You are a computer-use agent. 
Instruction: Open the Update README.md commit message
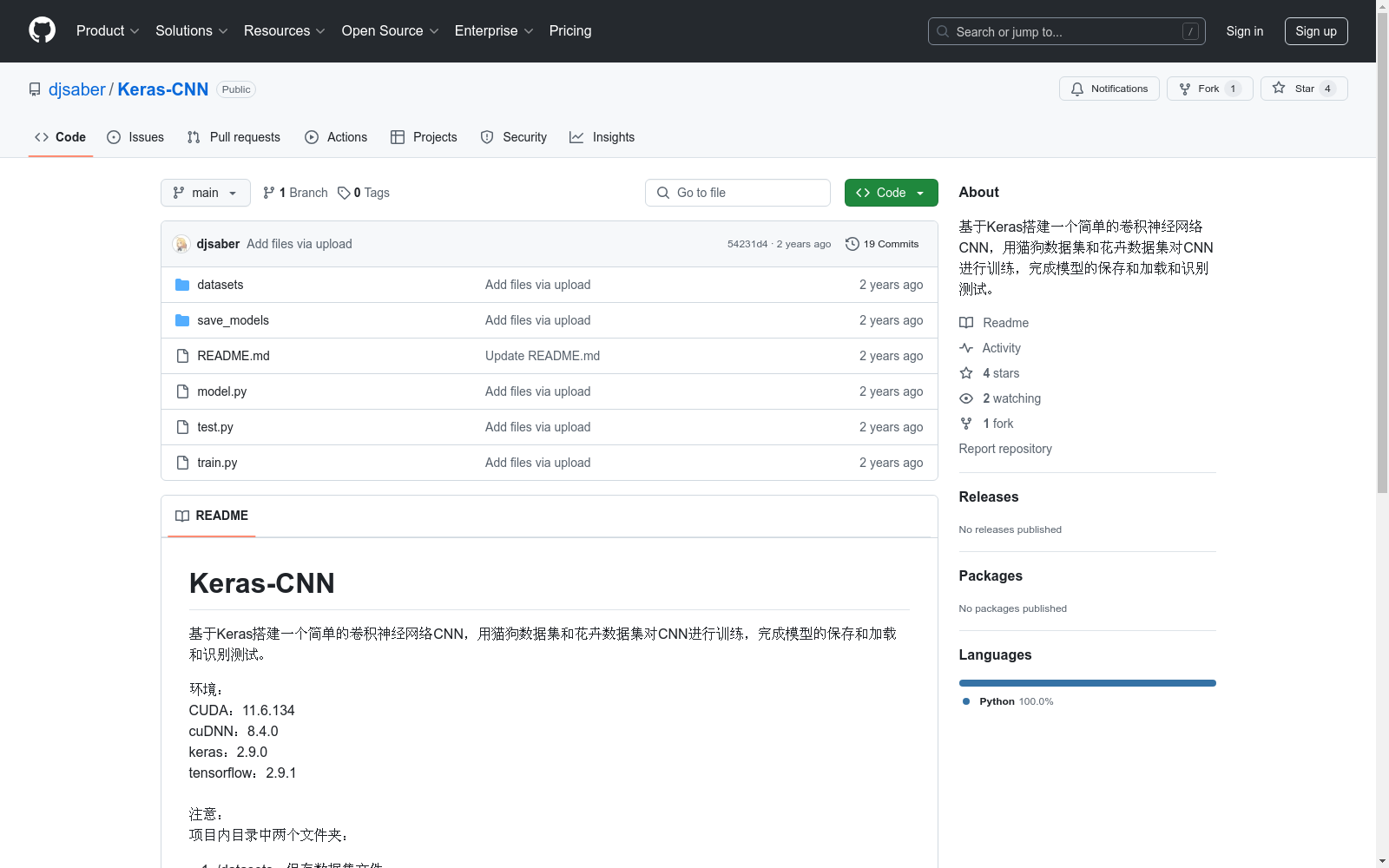tap(543, 356)
